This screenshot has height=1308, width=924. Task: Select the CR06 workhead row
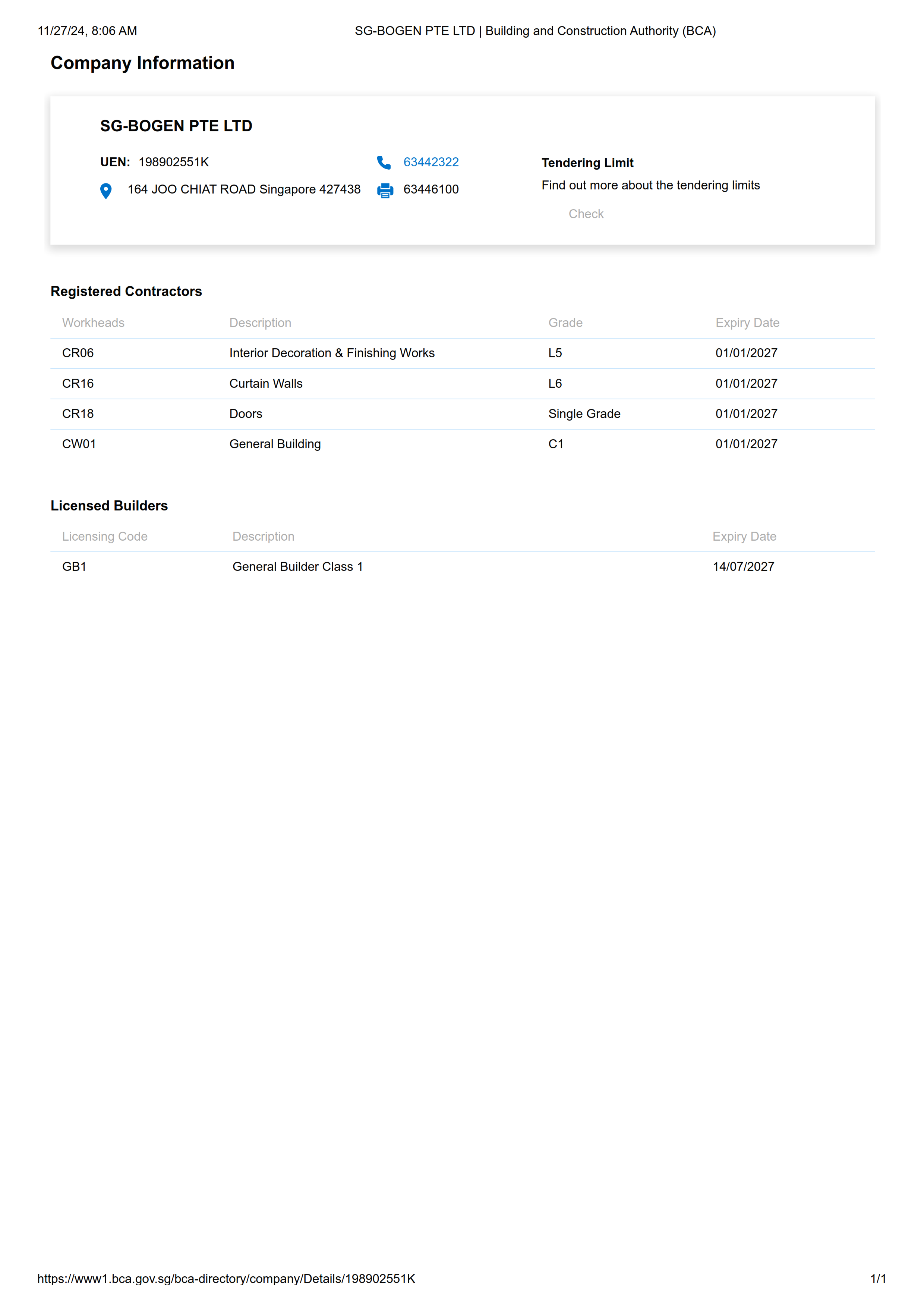(78, 353)
